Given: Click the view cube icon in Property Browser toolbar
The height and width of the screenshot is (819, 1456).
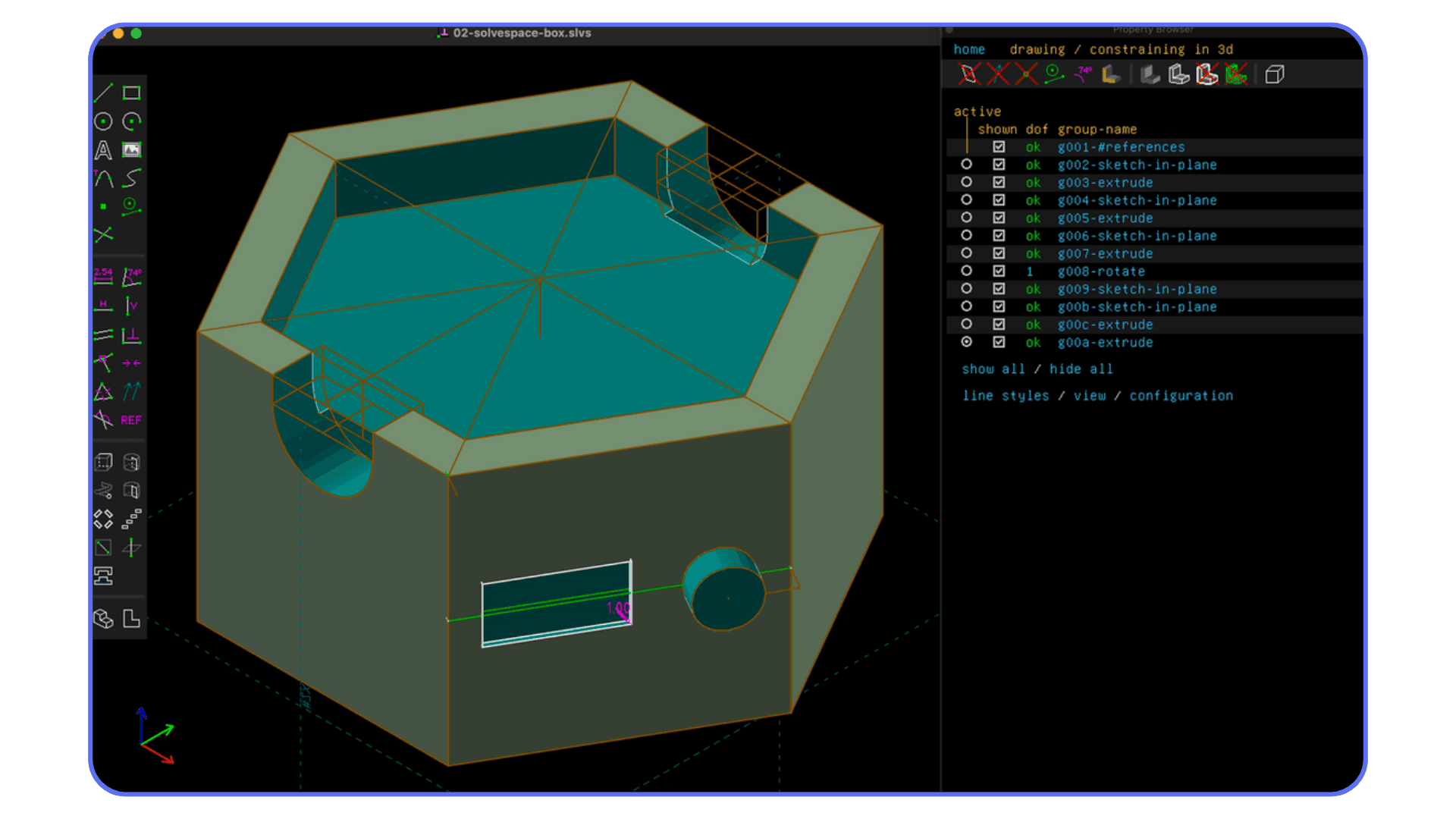Looking at the screenshot, I should tap(1274, 74).
